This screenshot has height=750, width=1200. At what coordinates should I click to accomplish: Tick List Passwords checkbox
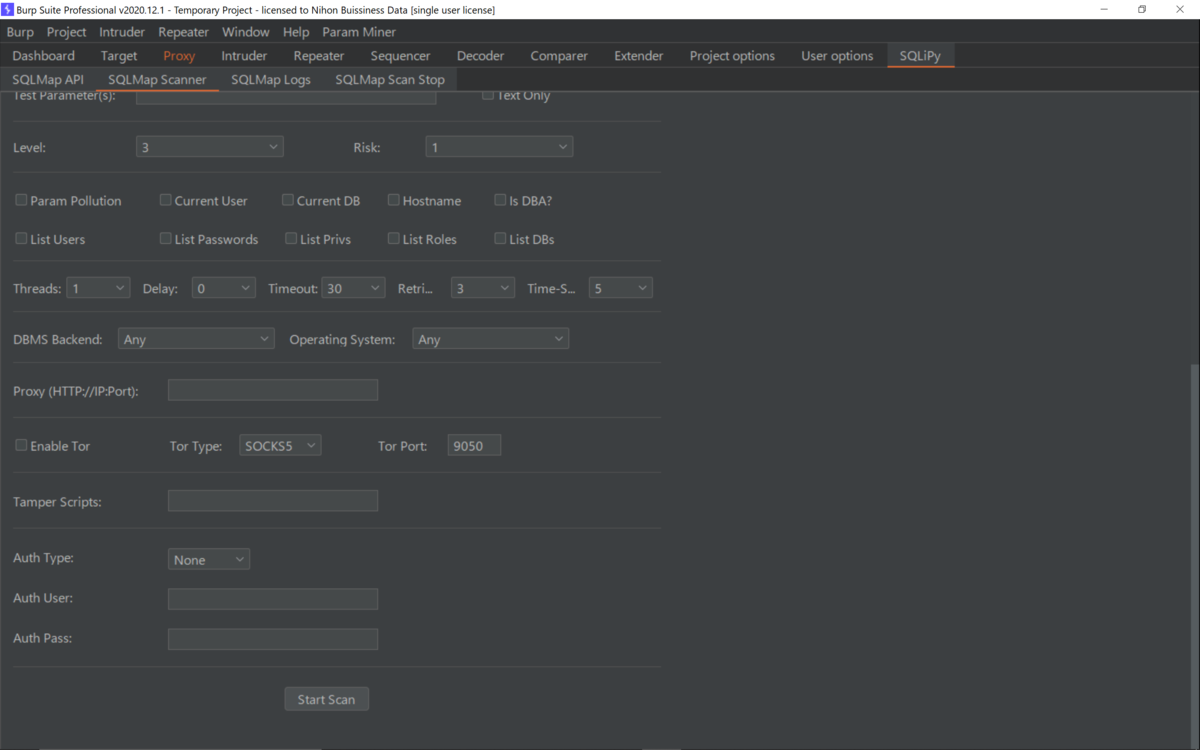tap(166, 239)
